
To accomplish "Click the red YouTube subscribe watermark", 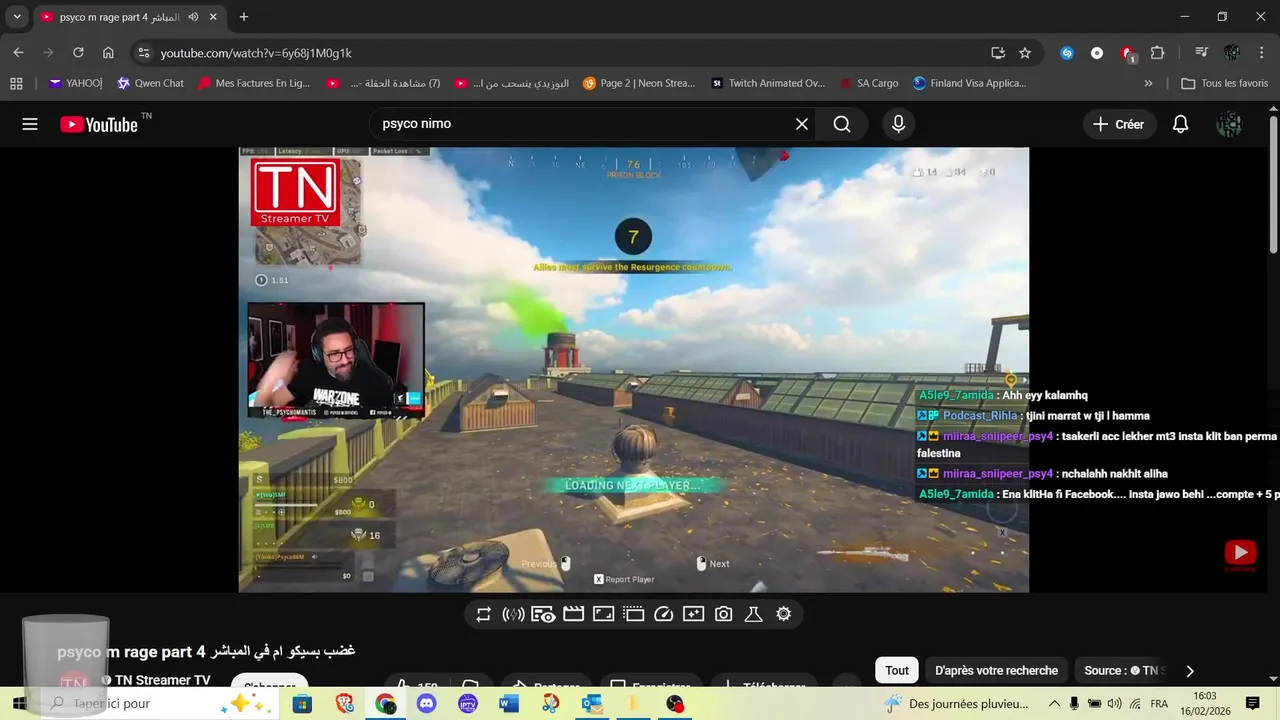I will click(1240, 554).
